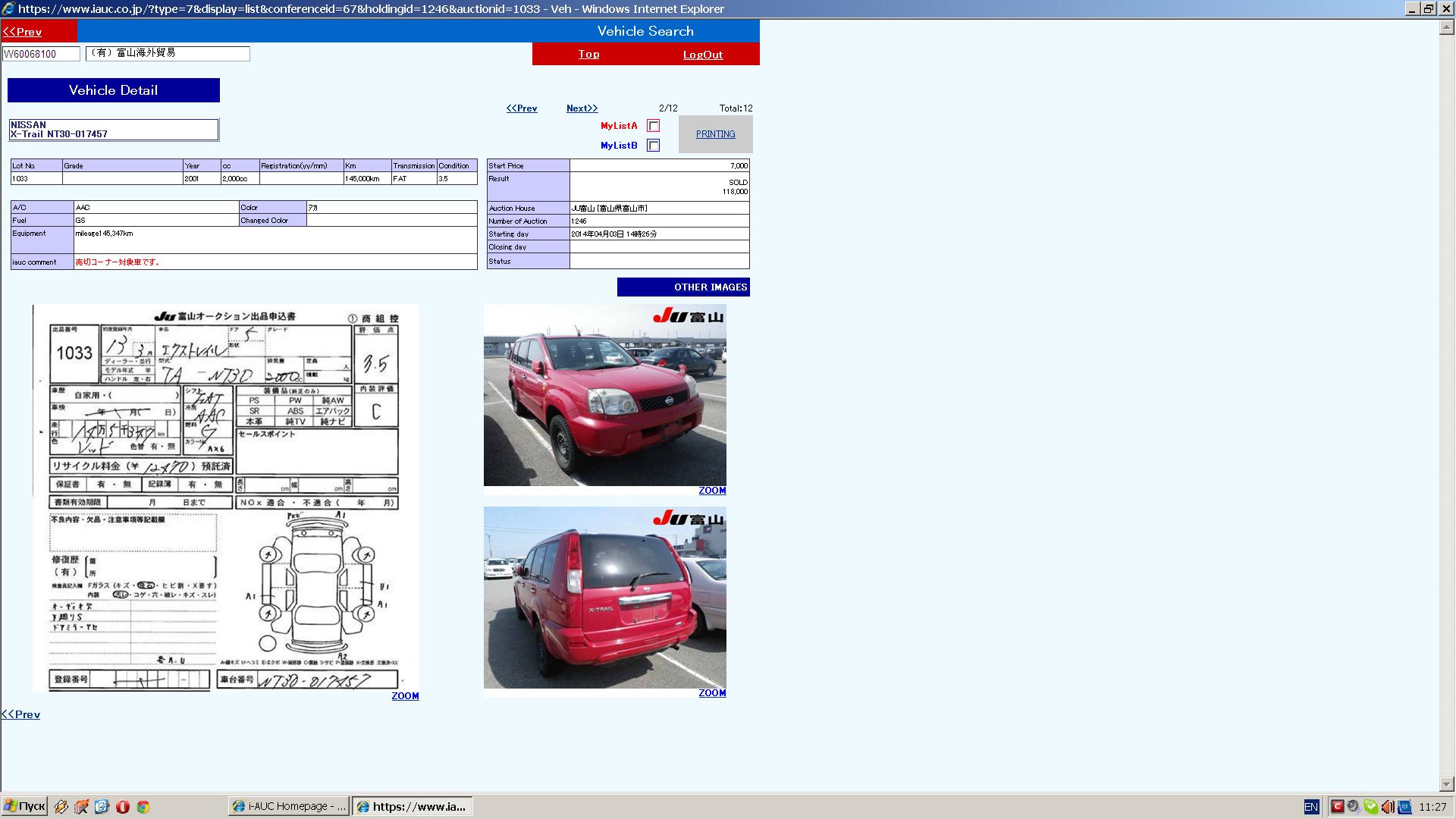Select the NISSAN X-Trail NT30-017457 title

[114, 130]
